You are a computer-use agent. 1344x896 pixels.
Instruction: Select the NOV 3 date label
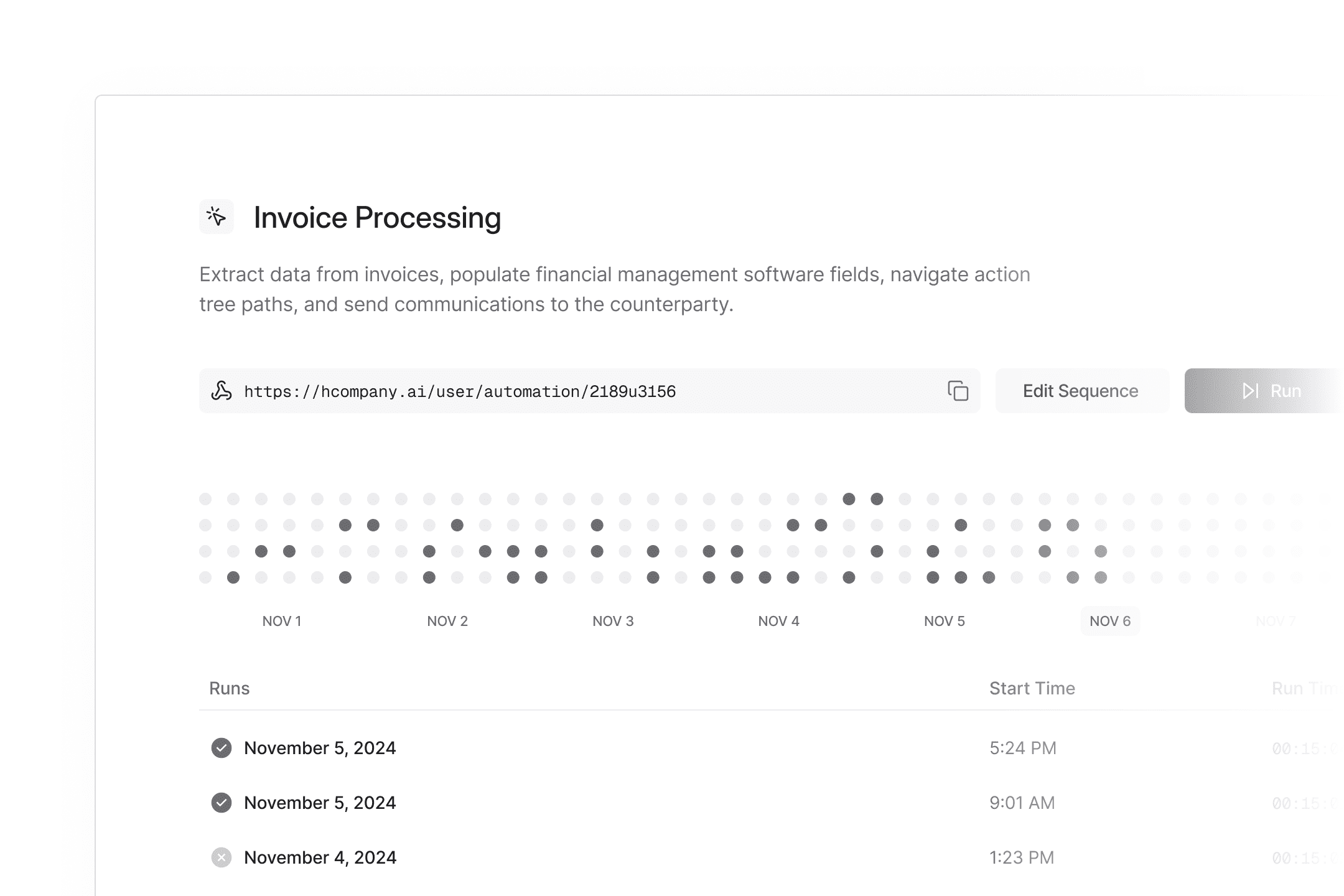(613, 621)
